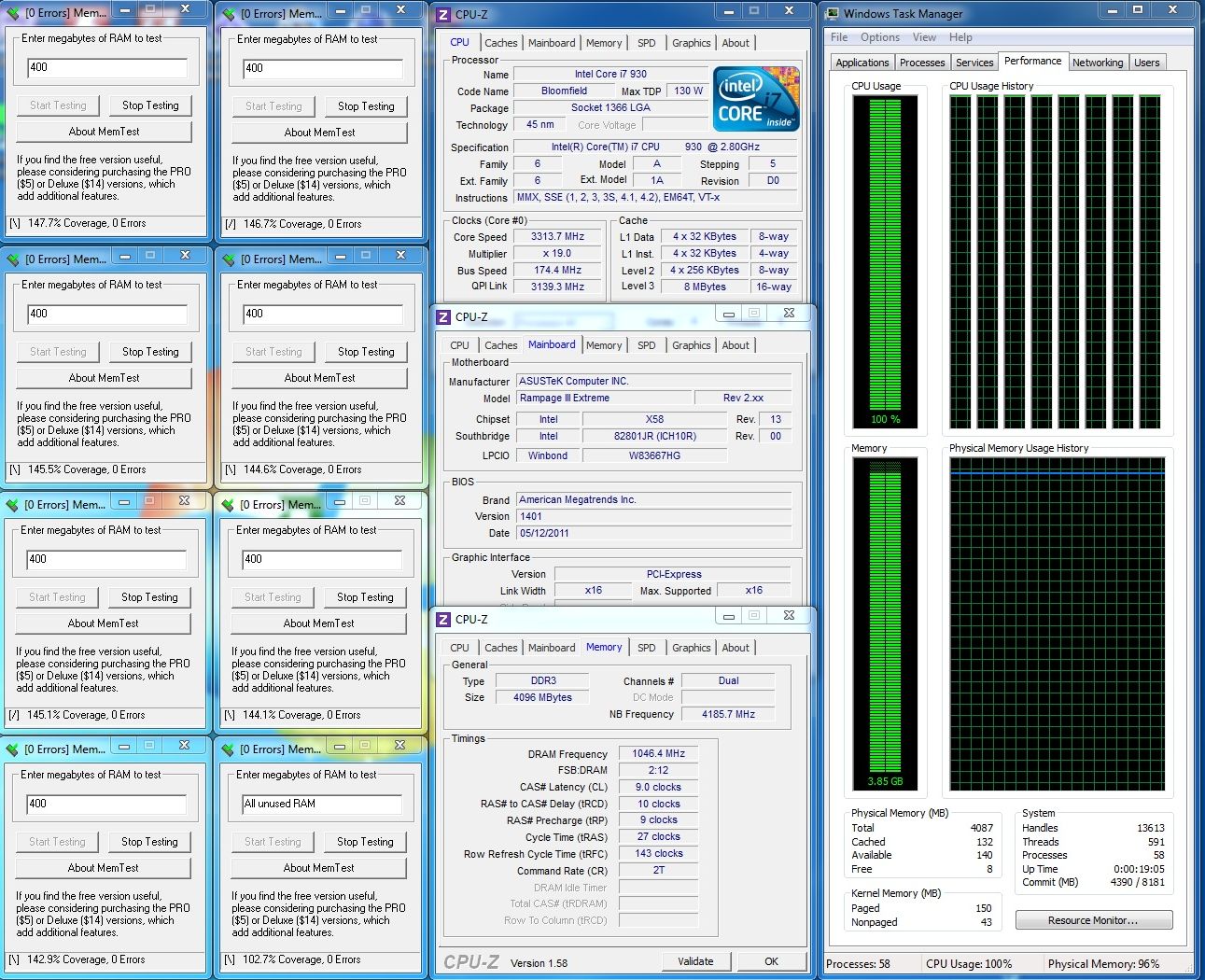The image size is (1205, 980).
Task: Click the MemTest title icon of the All unused RAM window
Action: 228,749
